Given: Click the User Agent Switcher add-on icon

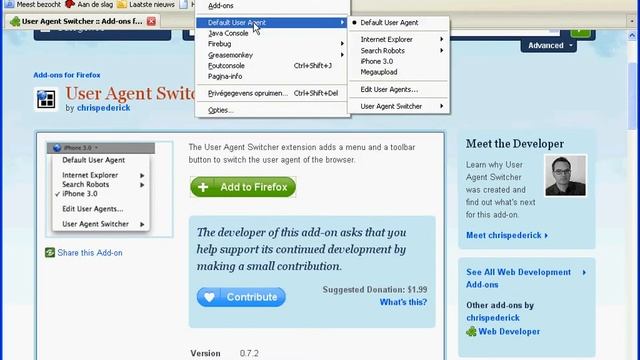Looking at the screenshot, I should [x=46, y=99].
